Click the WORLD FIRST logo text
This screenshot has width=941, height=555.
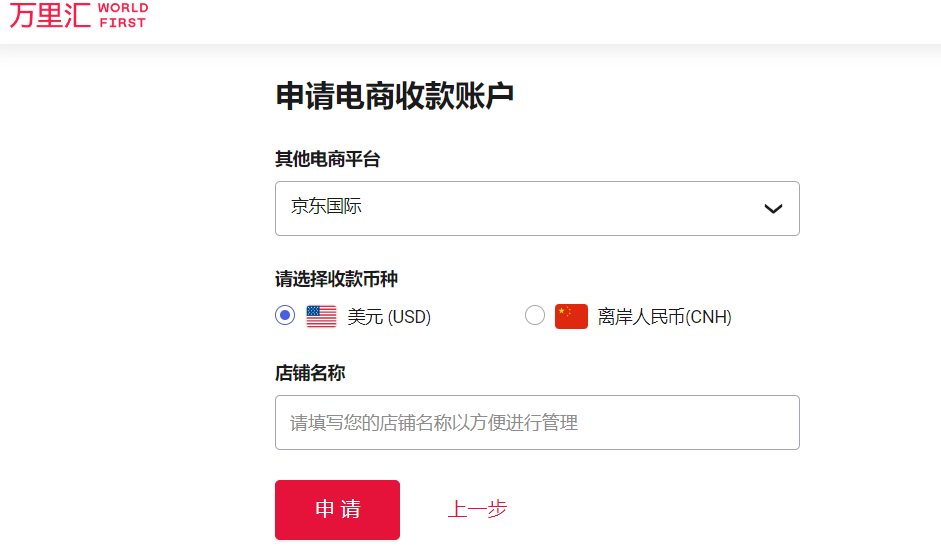[122, 15]
